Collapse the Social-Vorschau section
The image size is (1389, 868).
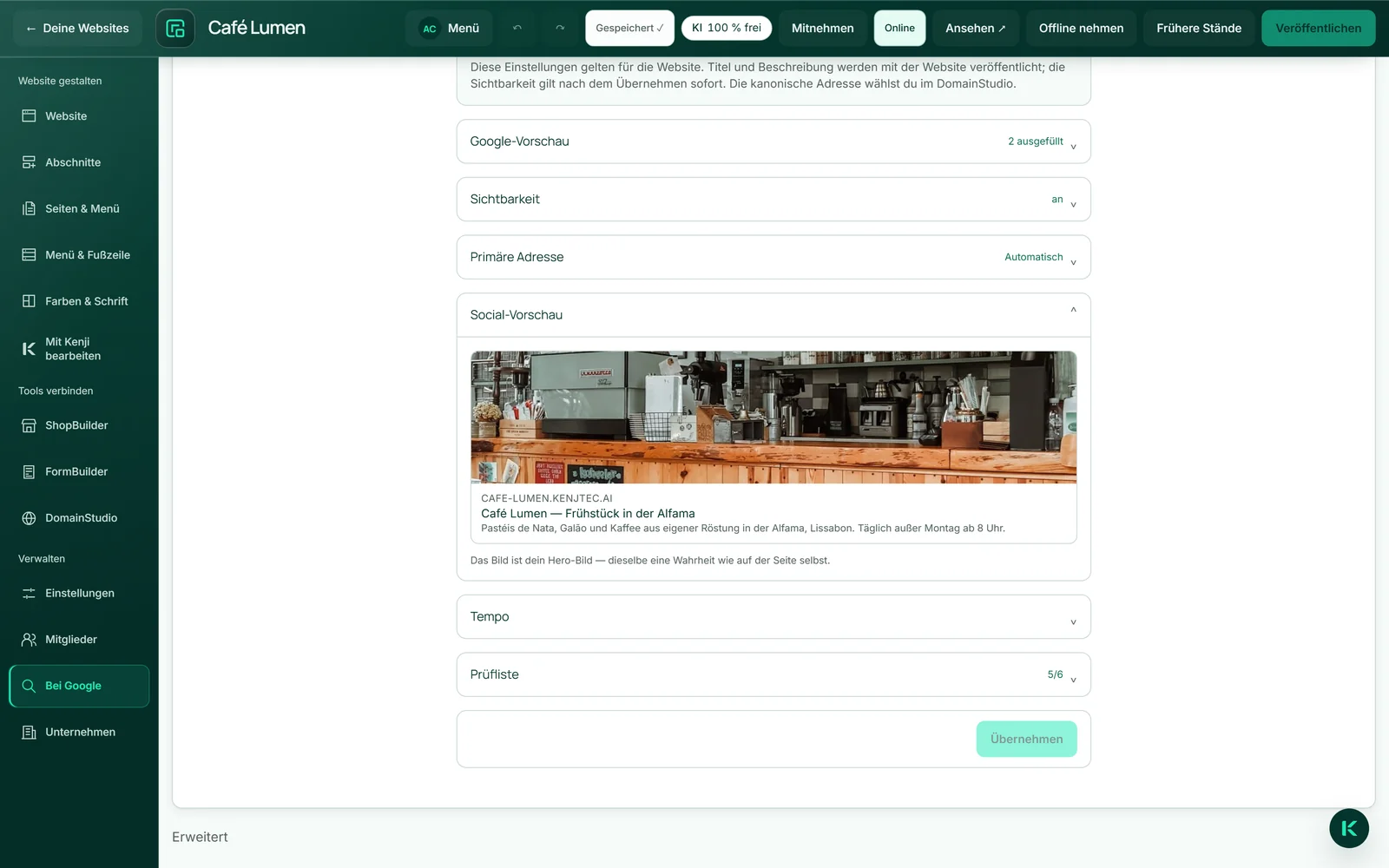(x=773, y=315)
